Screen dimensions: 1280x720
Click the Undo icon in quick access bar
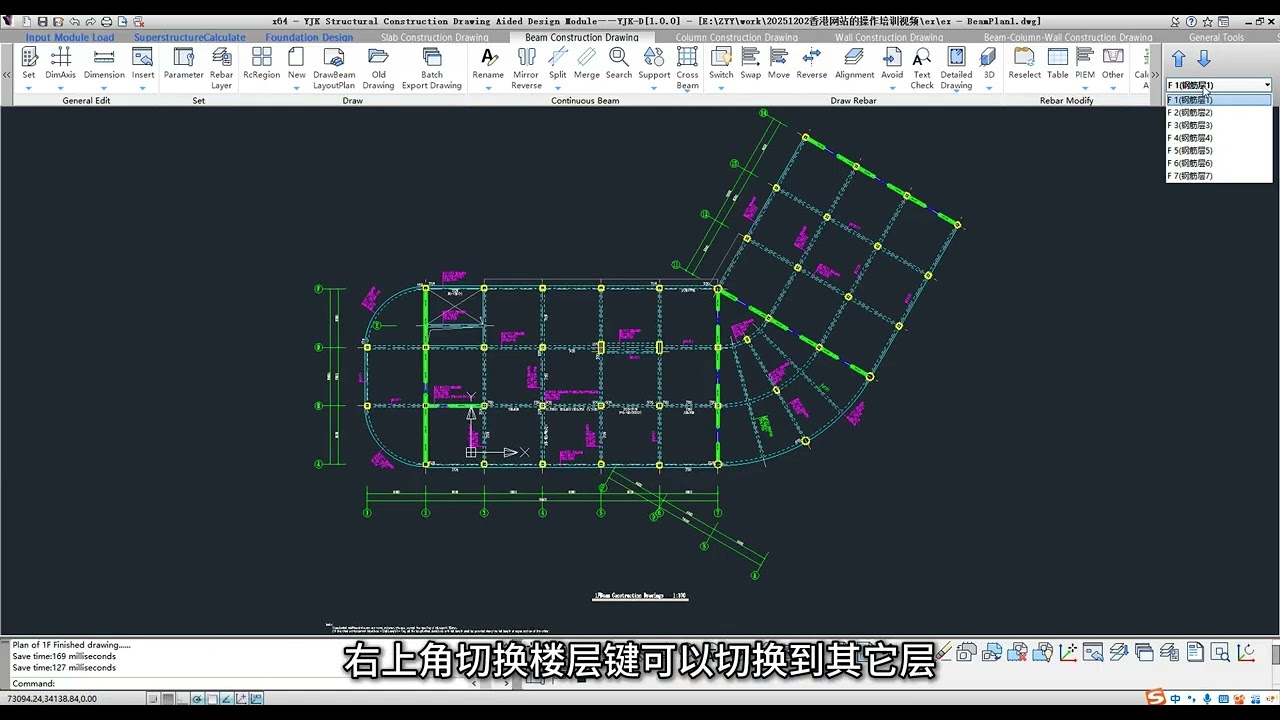(x=74, y=21)
